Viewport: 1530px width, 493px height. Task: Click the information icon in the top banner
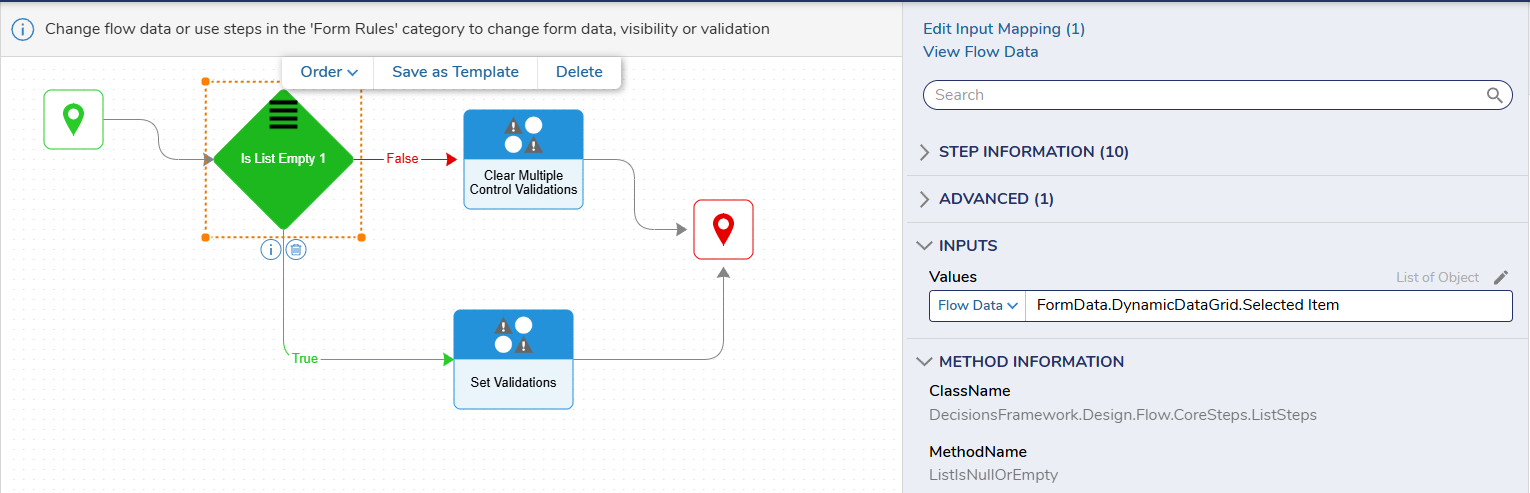point(22,29)
